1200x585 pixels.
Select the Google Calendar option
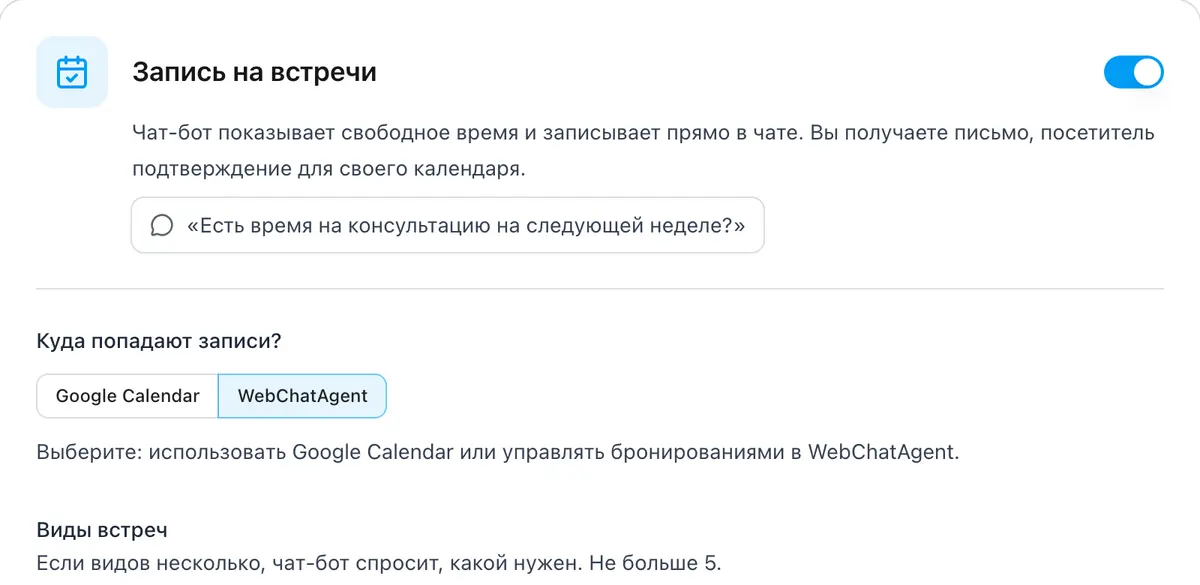tap(127, 396)
